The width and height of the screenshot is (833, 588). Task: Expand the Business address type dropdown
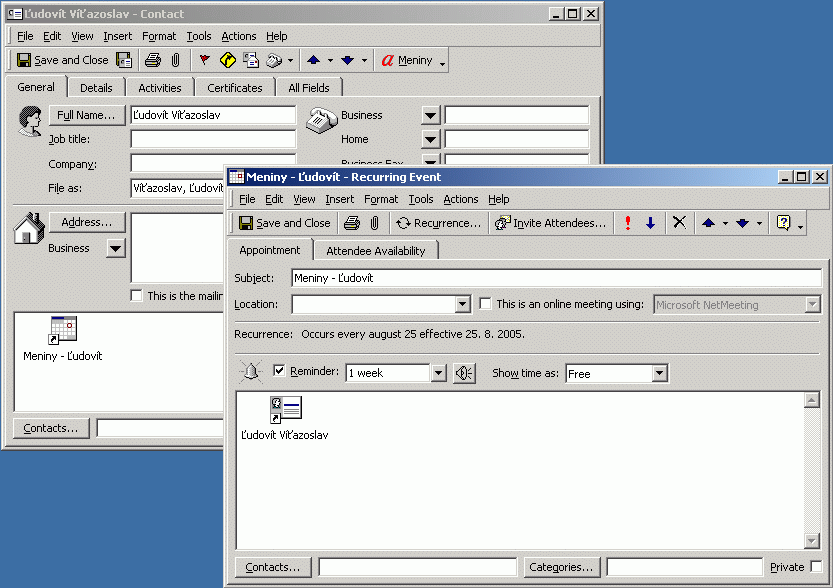[116, 248]
